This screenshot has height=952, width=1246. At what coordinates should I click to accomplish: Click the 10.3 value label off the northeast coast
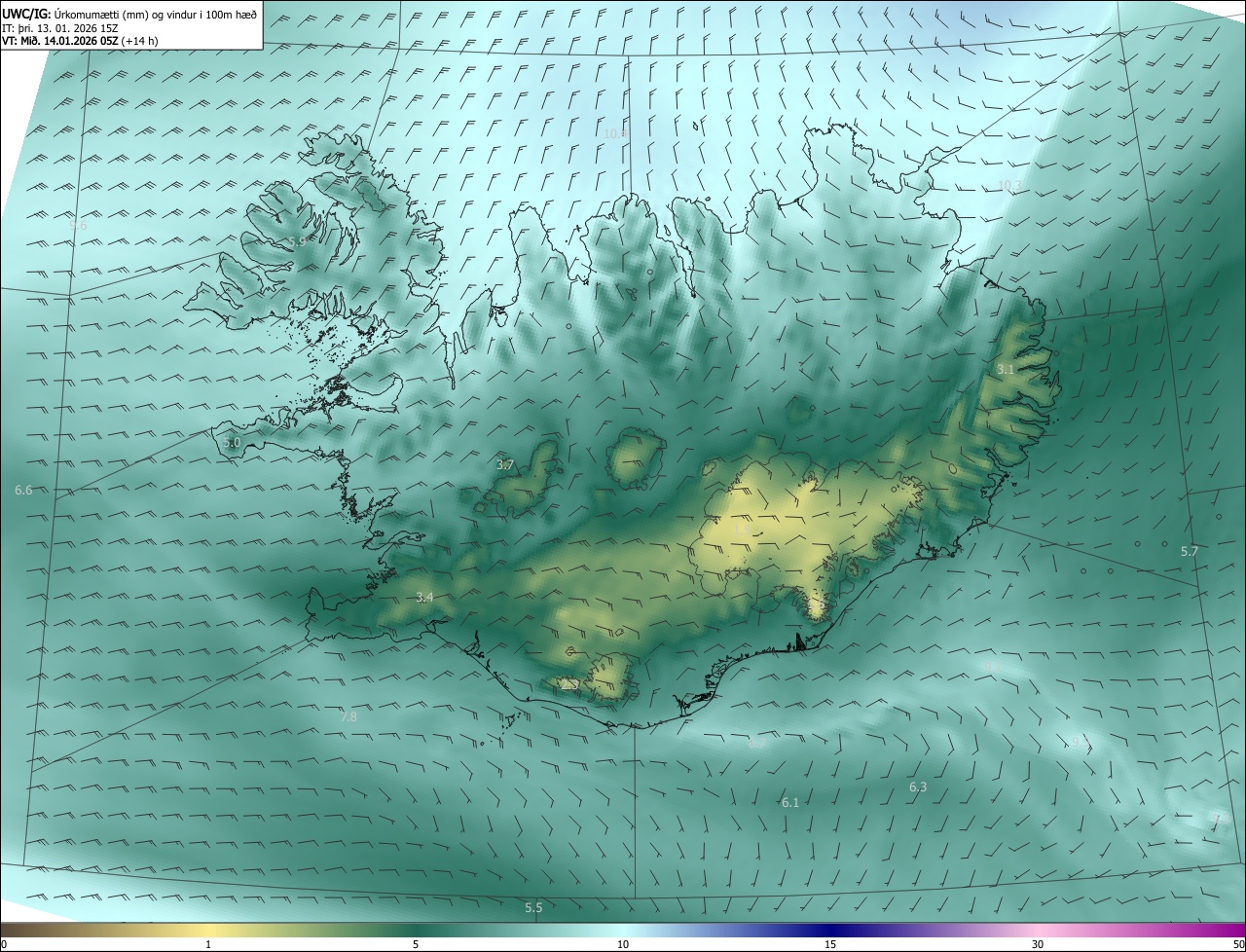(1010, 186)
